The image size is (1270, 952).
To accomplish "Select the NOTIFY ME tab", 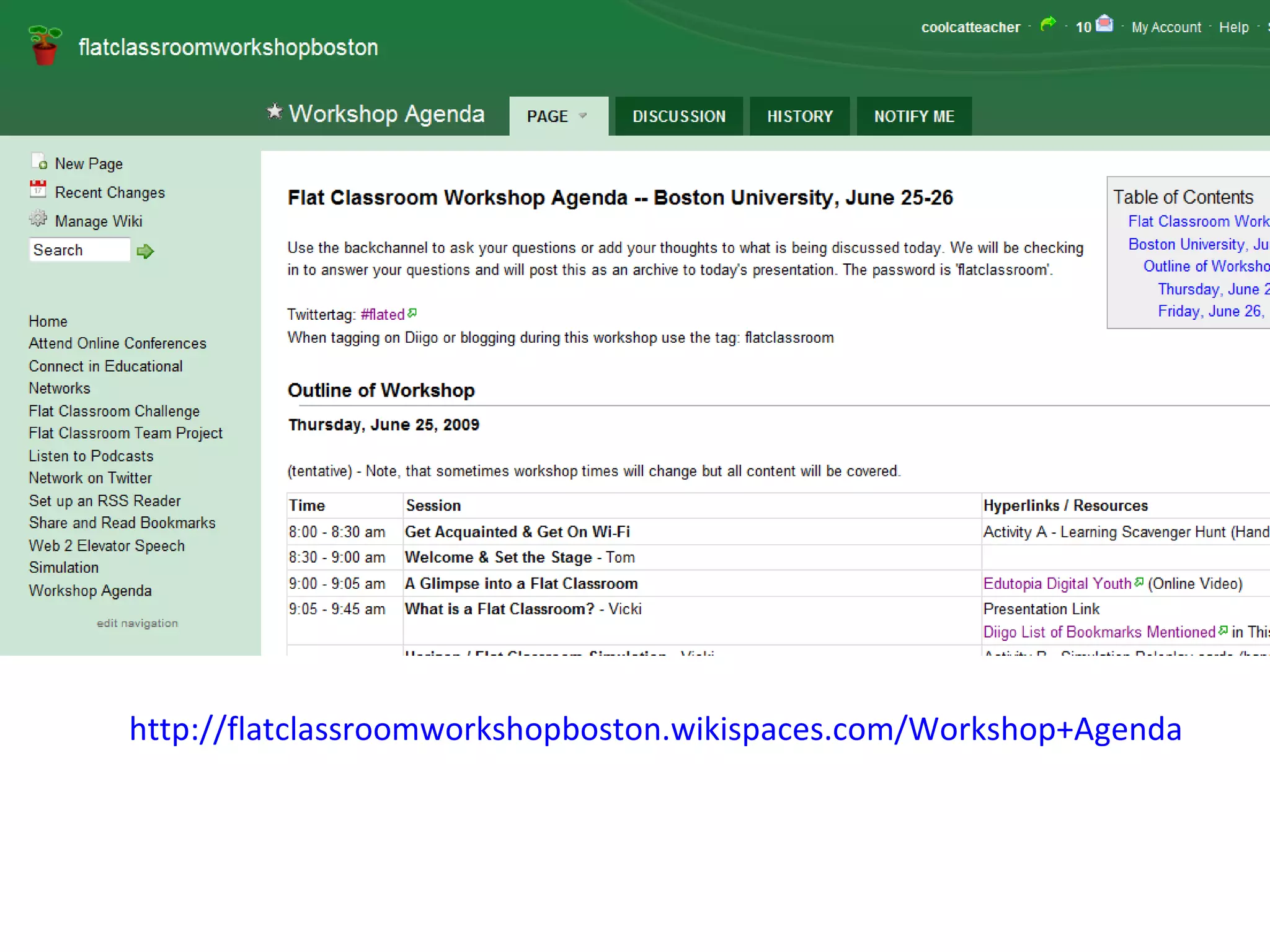I will pos(913,117).
